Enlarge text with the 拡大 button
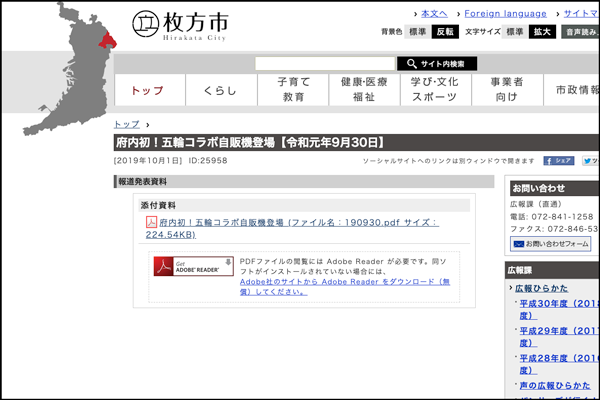Image resolution: width=600 pixels, height=400 pixels. [543, 32]
